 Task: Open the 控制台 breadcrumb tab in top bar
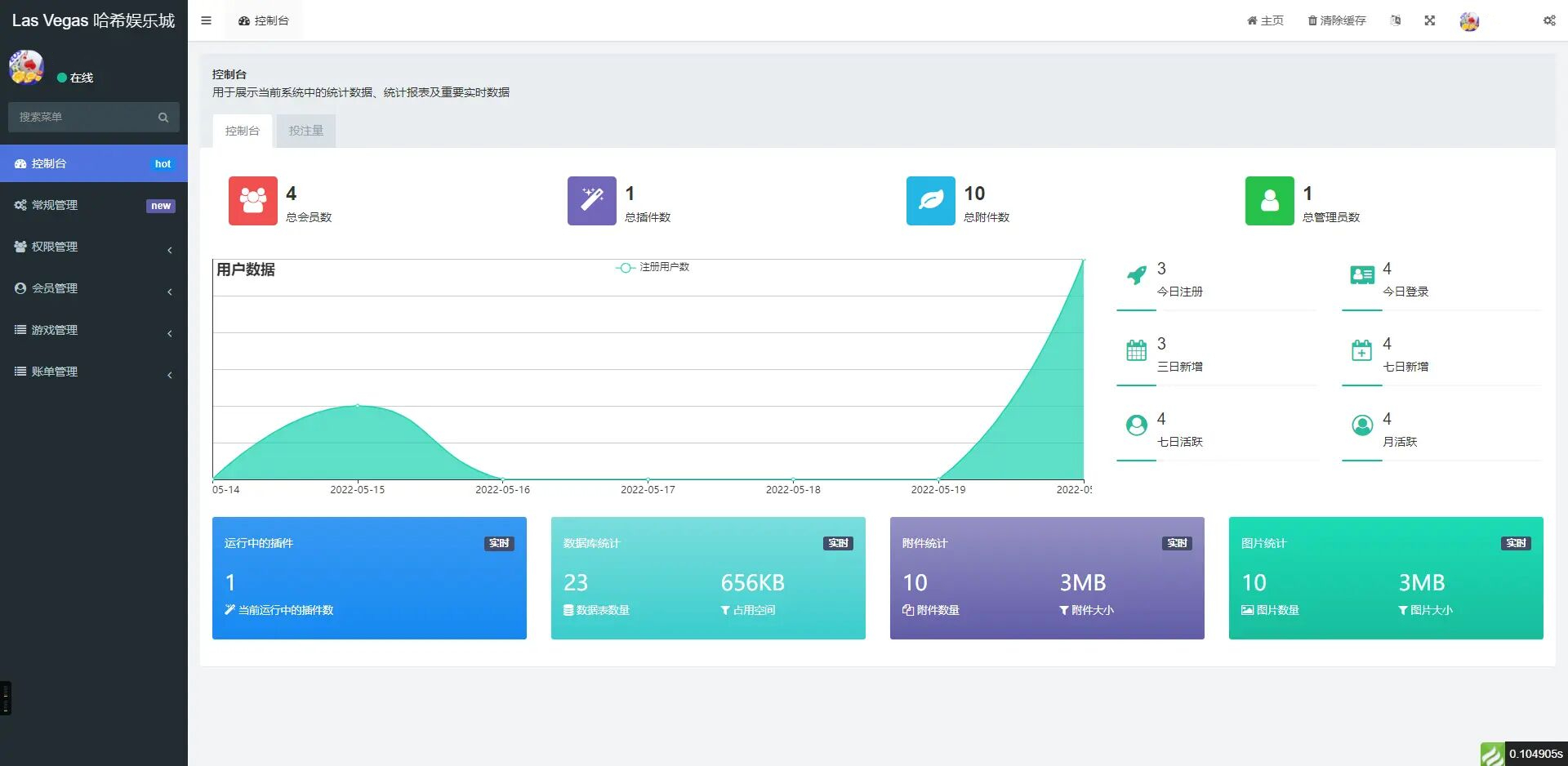coord(263,20)
